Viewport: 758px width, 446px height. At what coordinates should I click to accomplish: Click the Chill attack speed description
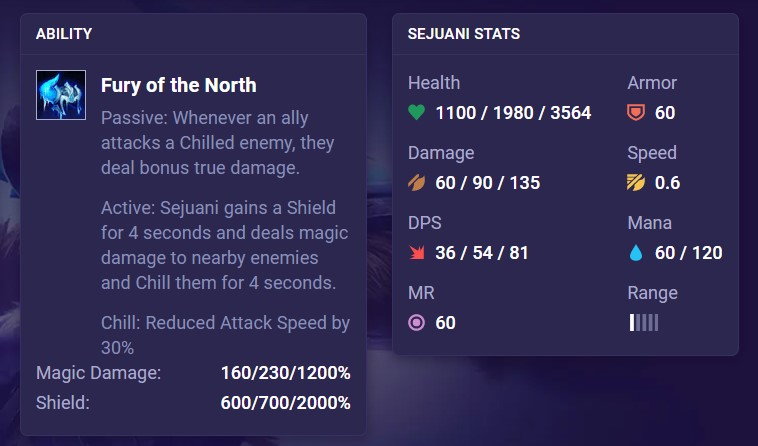pos(225,335)
